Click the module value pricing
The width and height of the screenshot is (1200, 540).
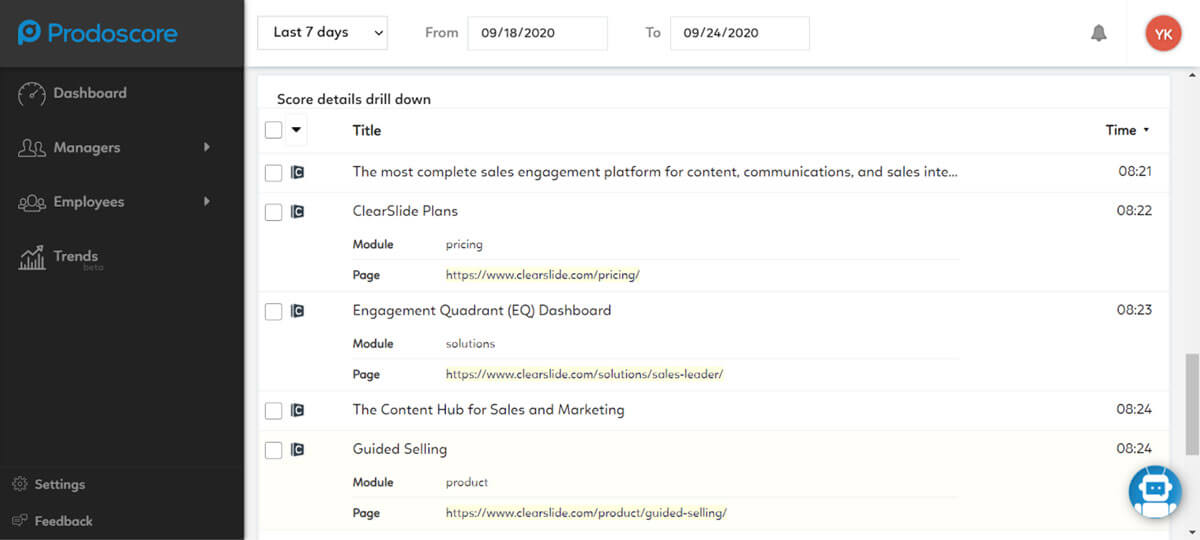point(464,245)
